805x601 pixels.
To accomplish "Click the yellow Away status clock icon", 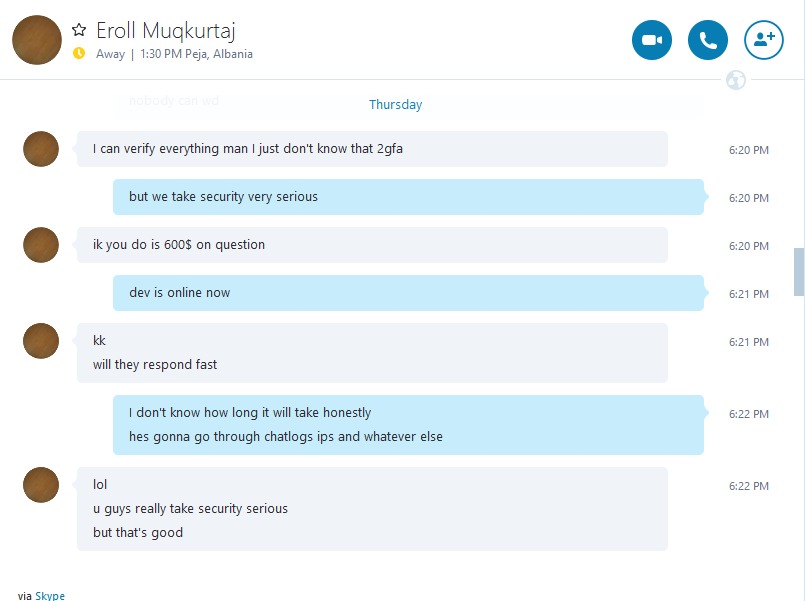I will tap(79, 53).
